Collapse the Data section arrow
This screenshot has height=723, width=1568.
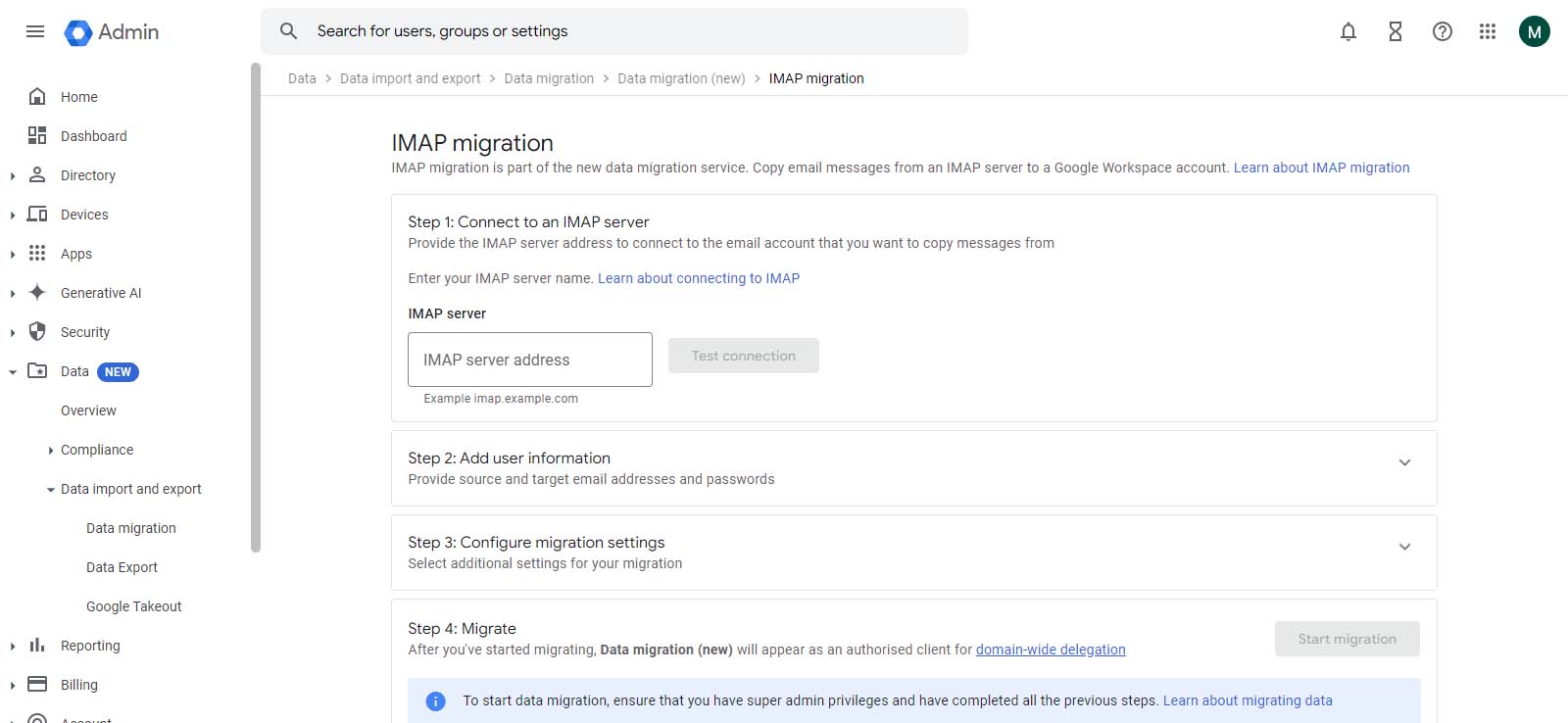click(12, 372)
